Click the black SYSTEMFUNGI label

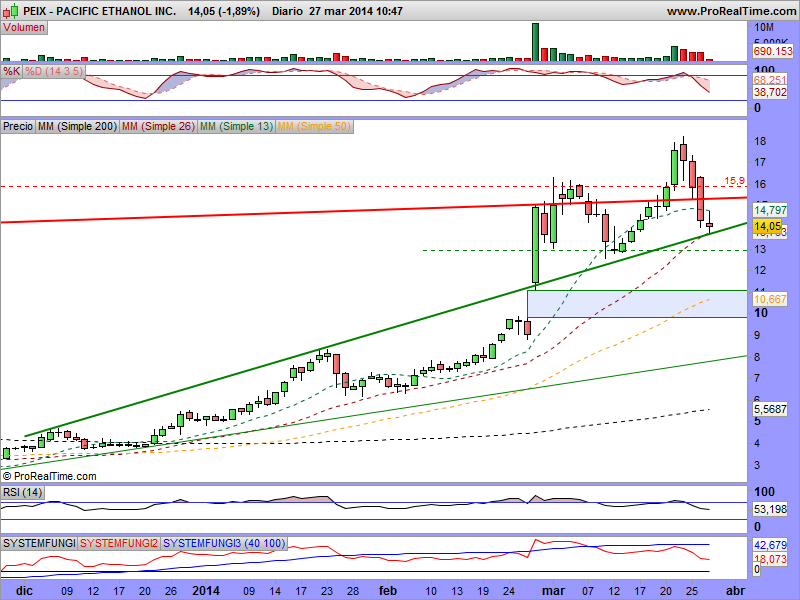(x=39, y=543)
